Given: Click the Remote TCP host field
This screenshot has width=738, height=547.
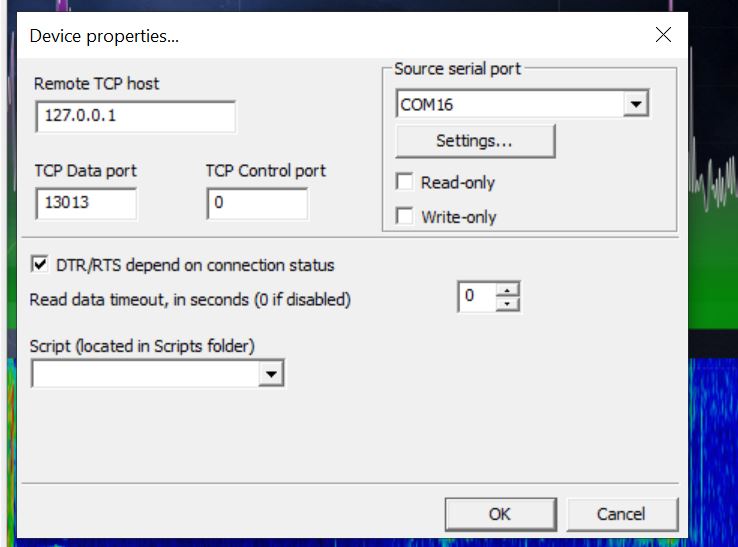Looking at the screenshot, I should tap(136, 116).
